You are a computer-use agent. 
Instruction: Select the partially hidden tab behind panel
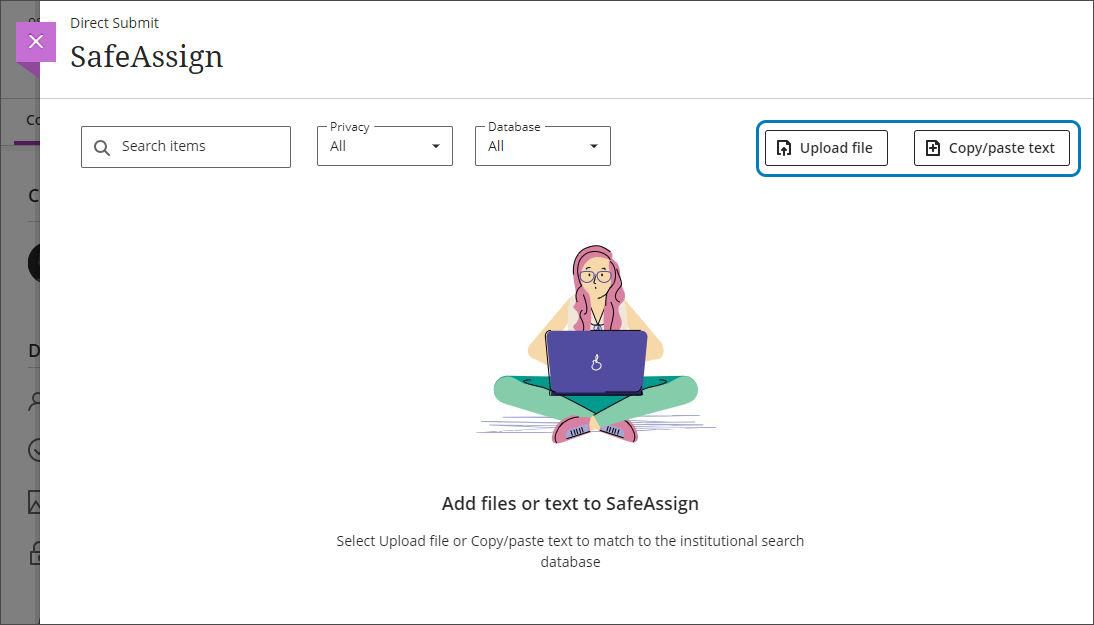[x=32, y=121]
